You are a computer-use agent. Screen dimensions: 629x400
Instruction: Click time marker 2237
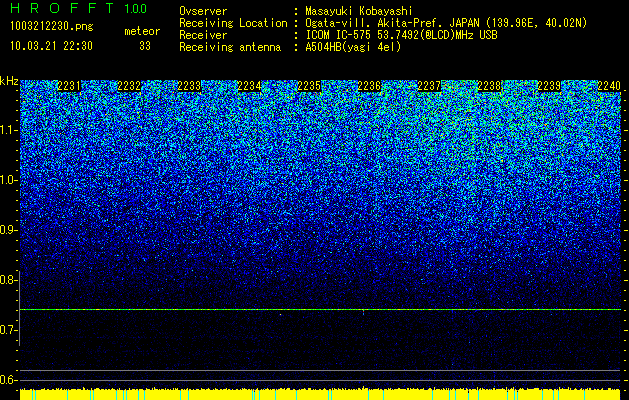[x=429, y=86]
